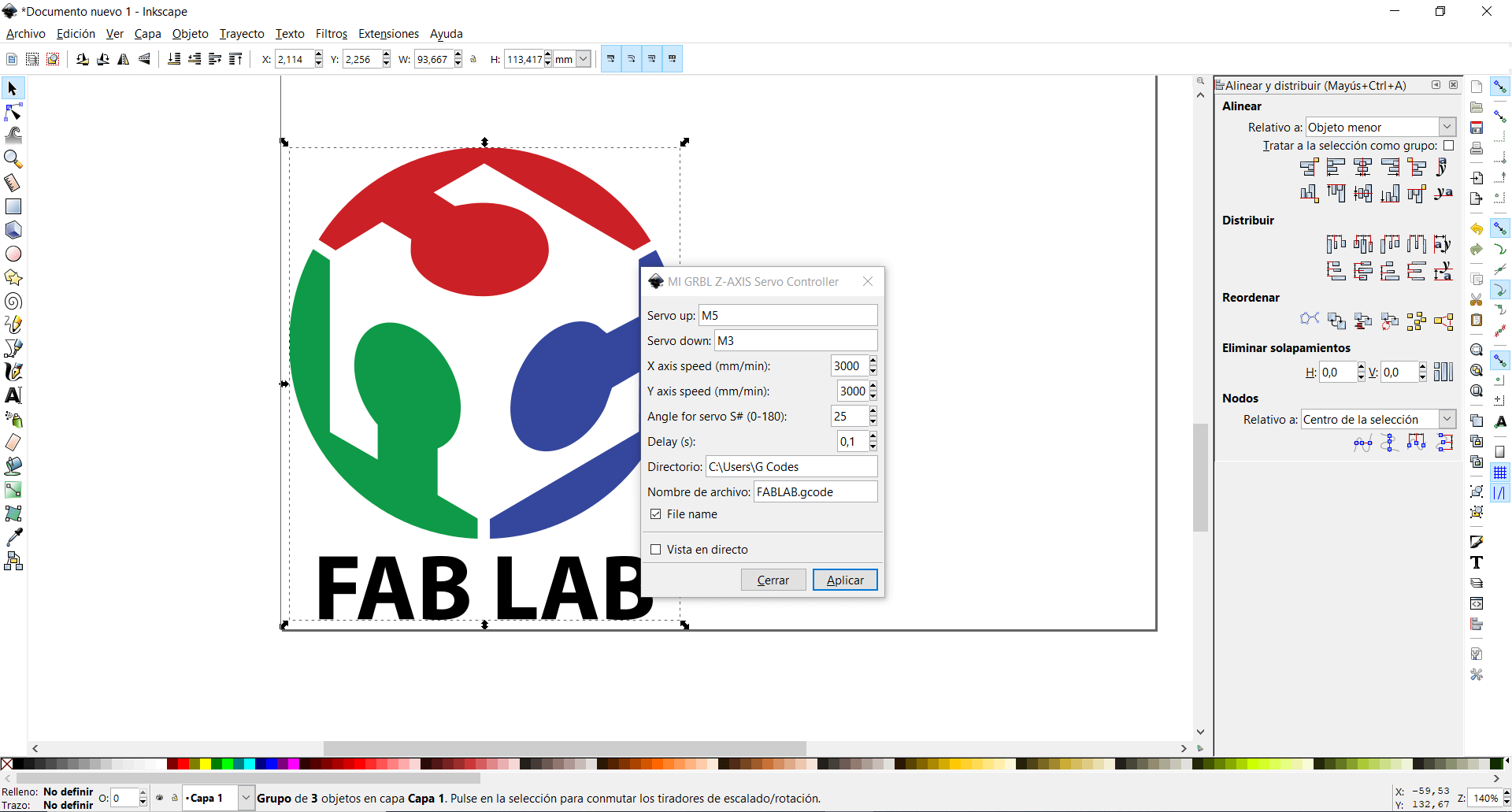Raise the selection to top
Viewport: 1512px width, 812px height.
click(x=235, y=59)
